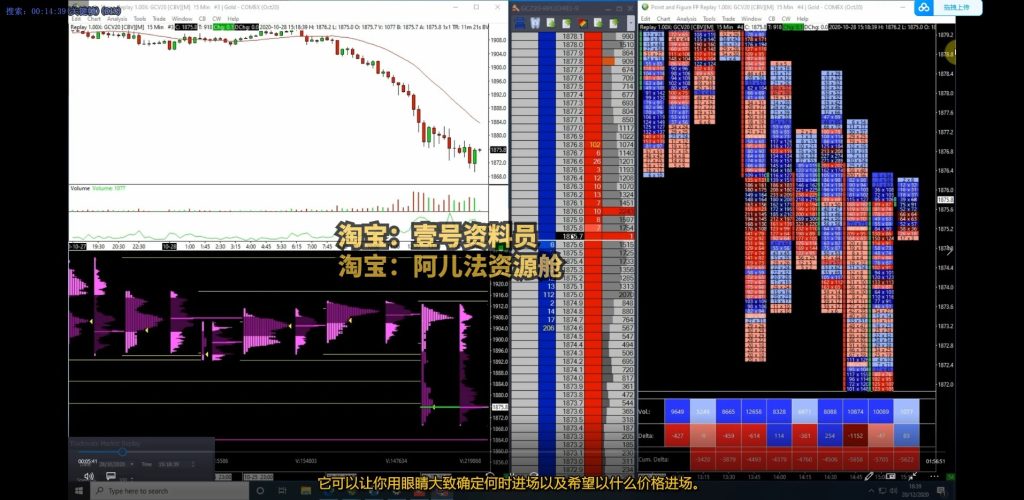Click the 1875.0 current price tag on candlestick axis

coord(498,149)
